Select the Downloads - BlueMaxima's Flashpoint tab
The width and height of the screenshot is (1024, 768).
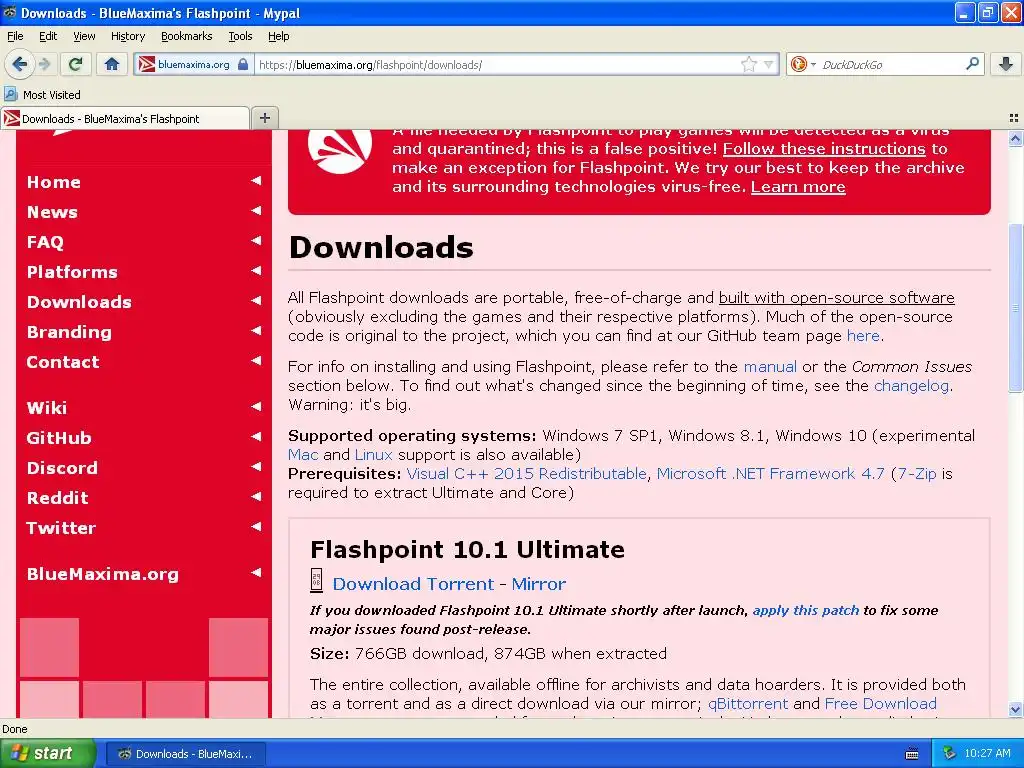click(x=125, y=118)
